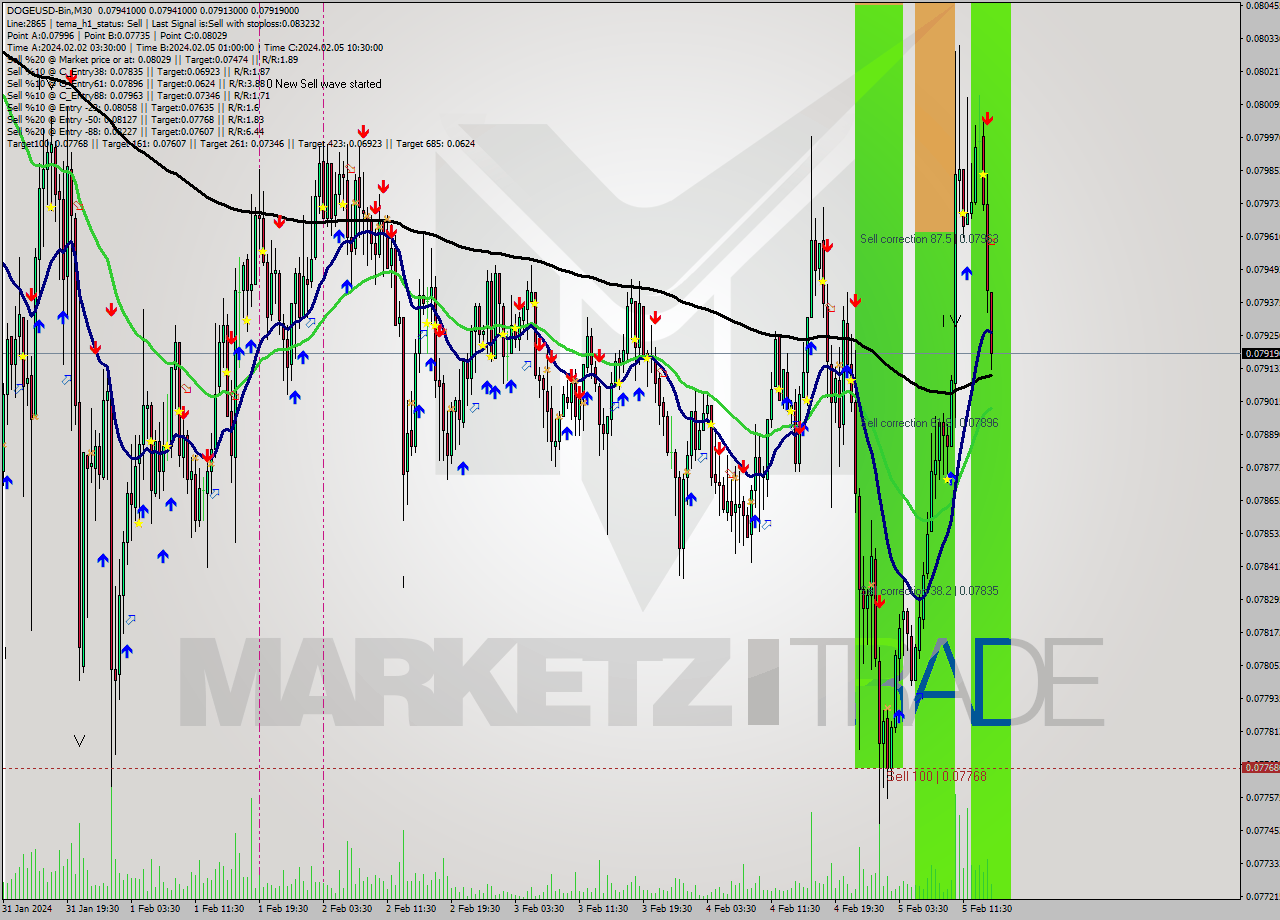Image resolution: width=1280 pixels, height=920 pixels.
Task: Click the 'Point C:0.08029' label
Action: pos(194,35)
